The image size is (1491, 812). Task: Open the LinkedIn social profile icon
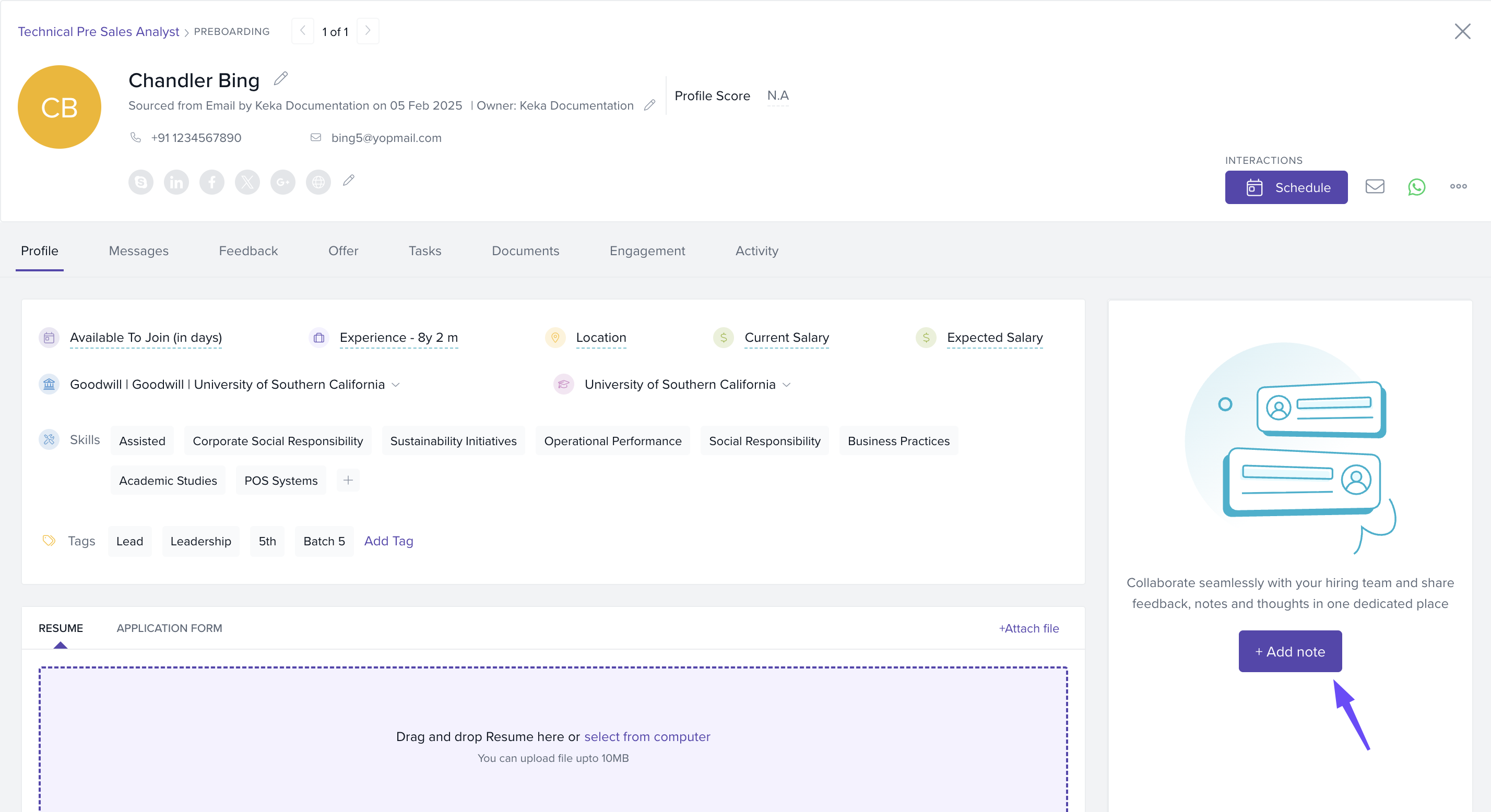(x=176, y=182)
